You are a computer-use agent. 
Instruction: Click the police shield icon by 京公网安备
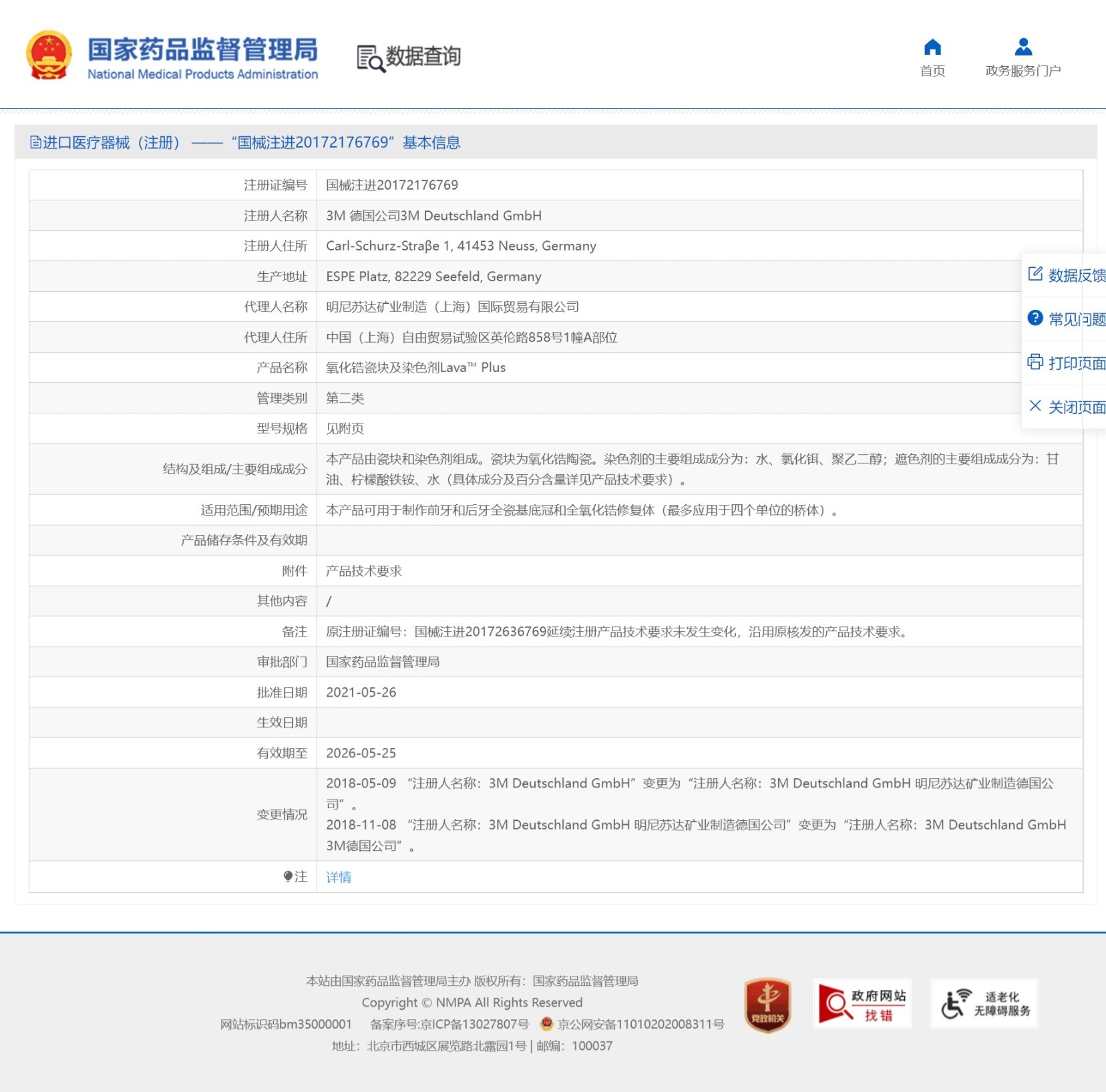(x=547, y=1023)
